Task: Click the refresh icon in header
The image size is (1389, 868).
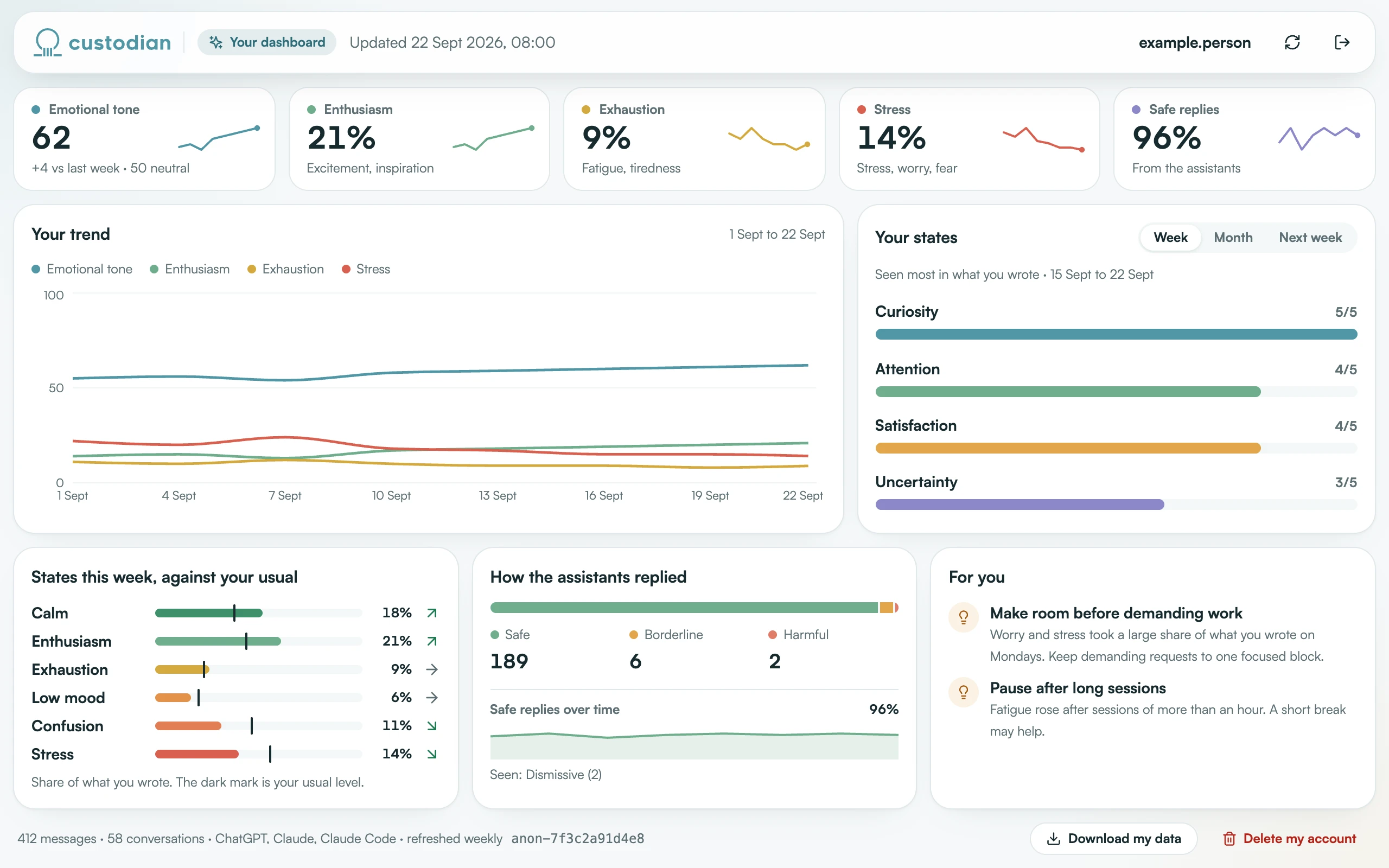Action: (1292, 42)
